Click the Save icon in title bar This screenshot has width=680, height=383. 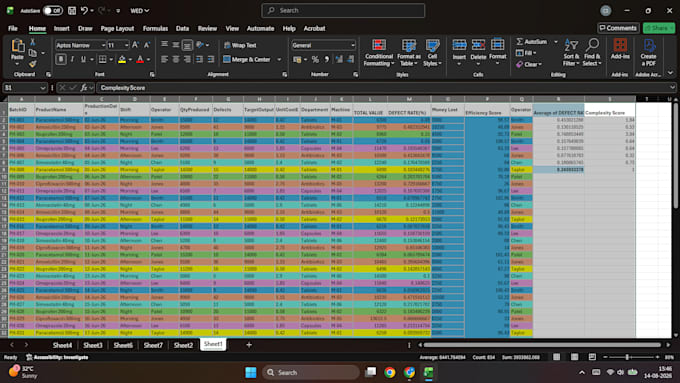tap(72, 10)
